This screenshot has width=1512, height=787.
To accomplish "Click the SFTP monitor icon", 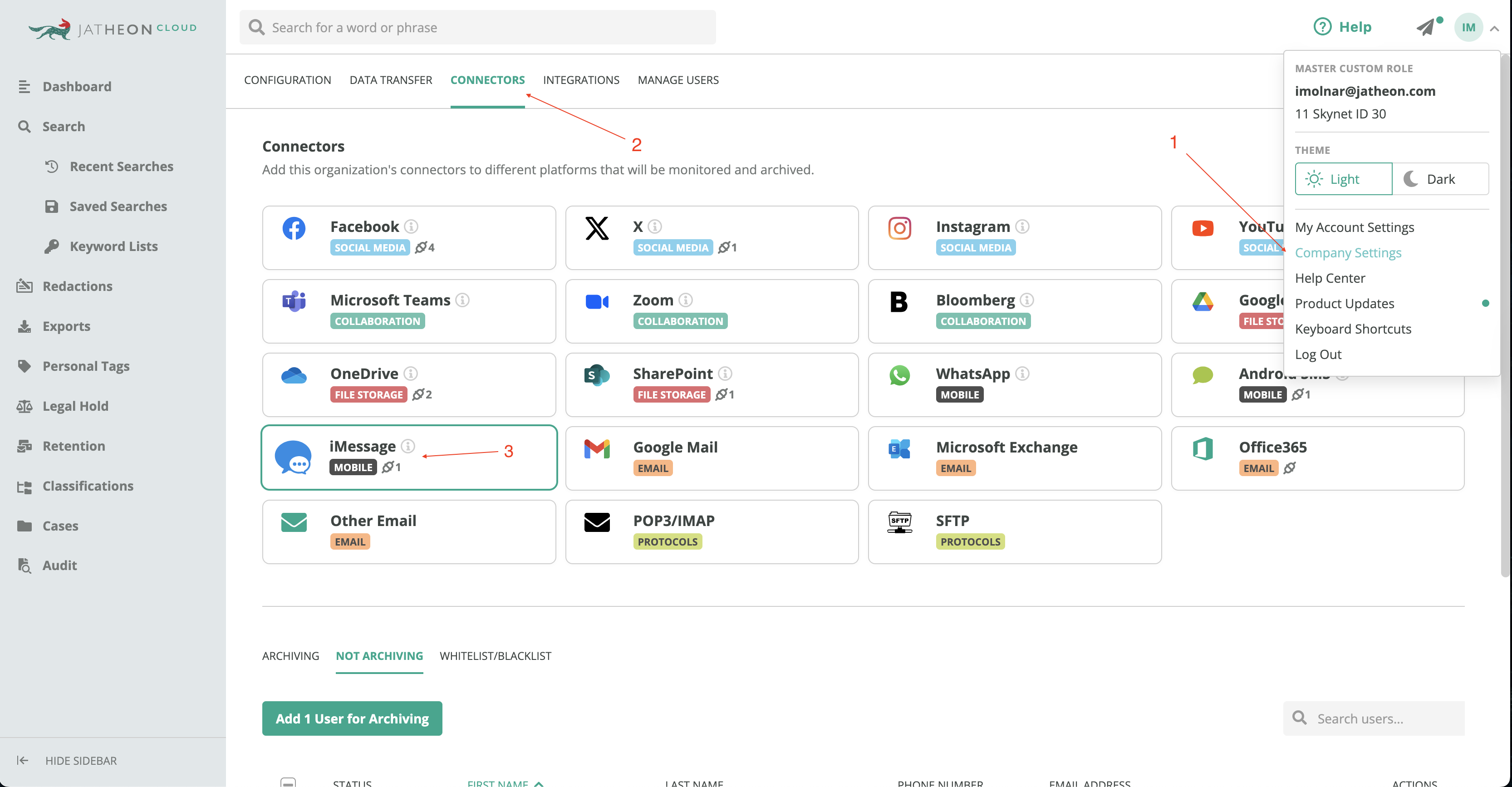I will pyautogui.click(x=899, y=522).
